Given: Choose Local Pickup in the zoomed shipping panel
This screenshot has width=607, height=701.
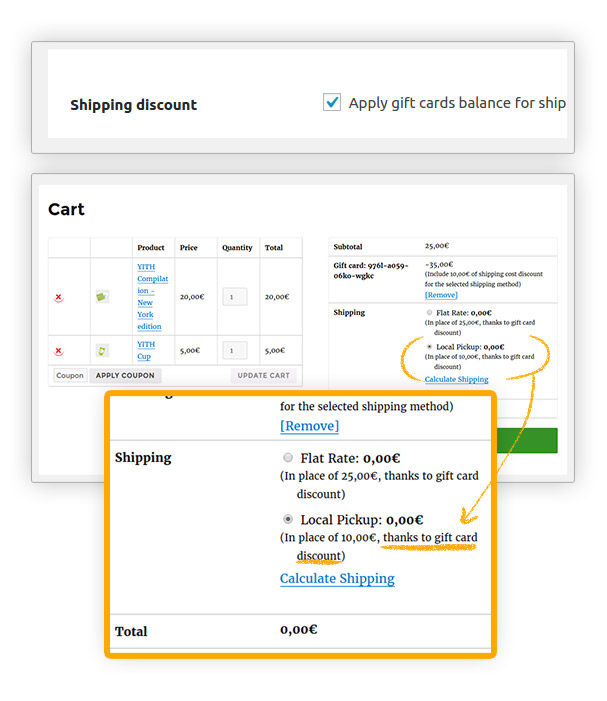Looking at the screenshot, I should point(288,519).
